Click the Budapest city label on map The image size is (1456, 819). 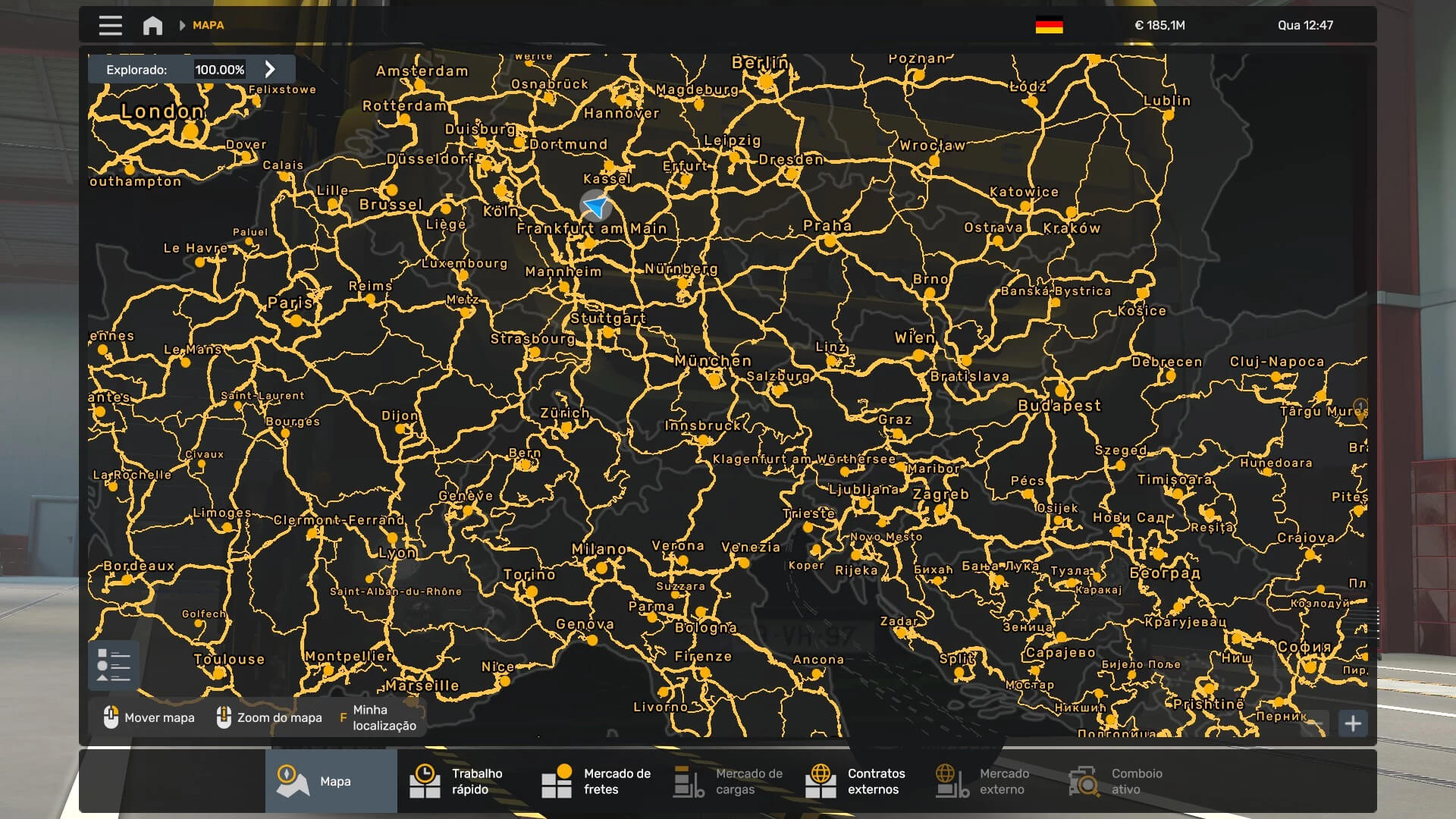pyautogui.click(x=1059, y=406)
